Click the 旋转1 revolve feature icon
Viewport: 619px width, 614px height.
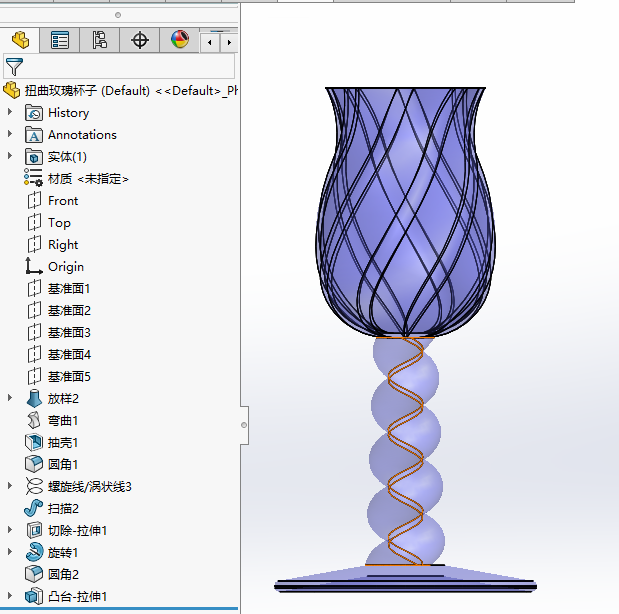click(x=34, y=552)
